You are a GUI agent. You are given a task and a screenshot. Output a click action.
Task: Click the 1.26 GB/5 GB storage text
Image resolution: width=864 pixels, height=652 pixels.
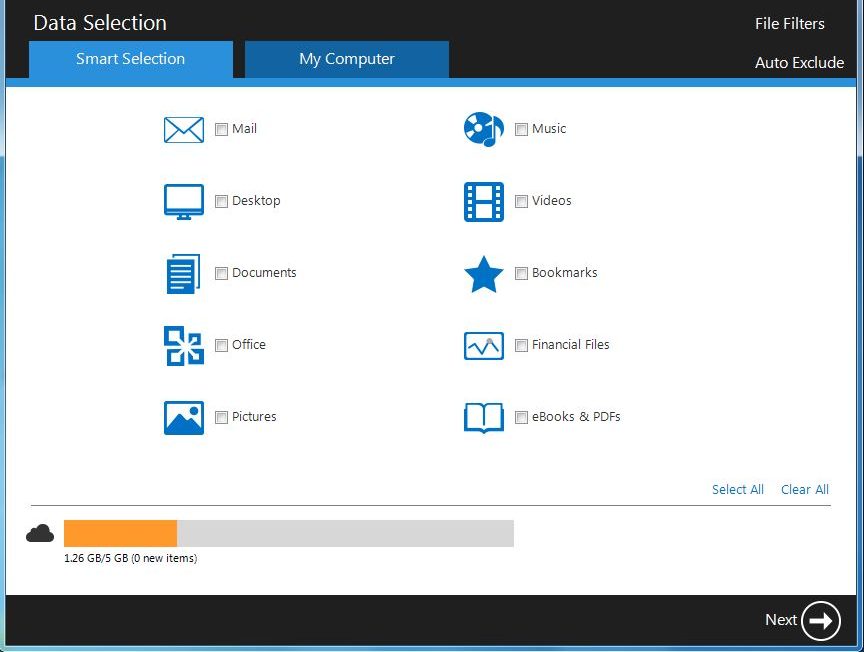pyautogui.click(x=131, y=558)
